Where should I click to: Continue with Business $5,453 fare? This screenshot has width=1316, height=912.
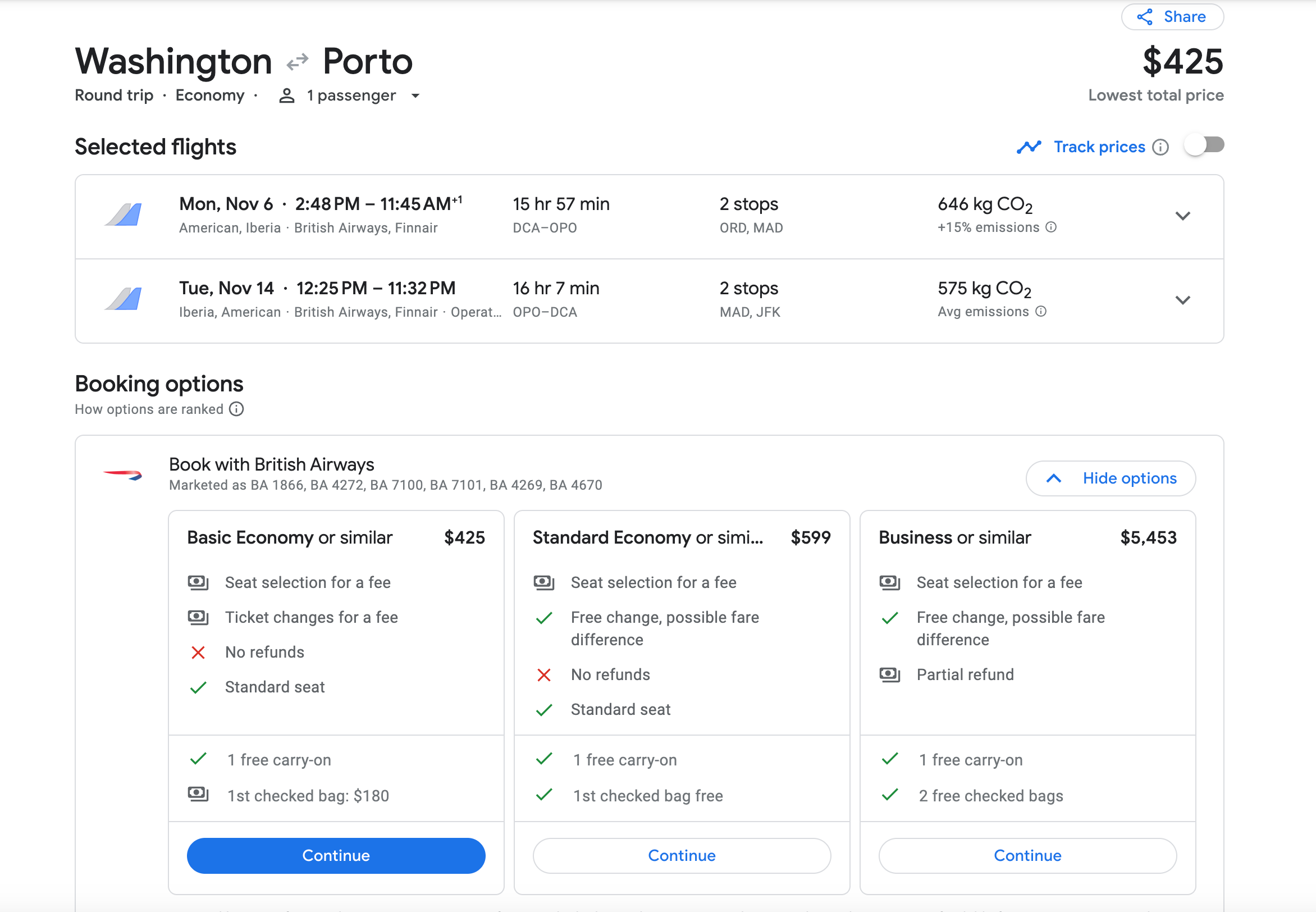pyautogui.click(x=1027, y=855)
